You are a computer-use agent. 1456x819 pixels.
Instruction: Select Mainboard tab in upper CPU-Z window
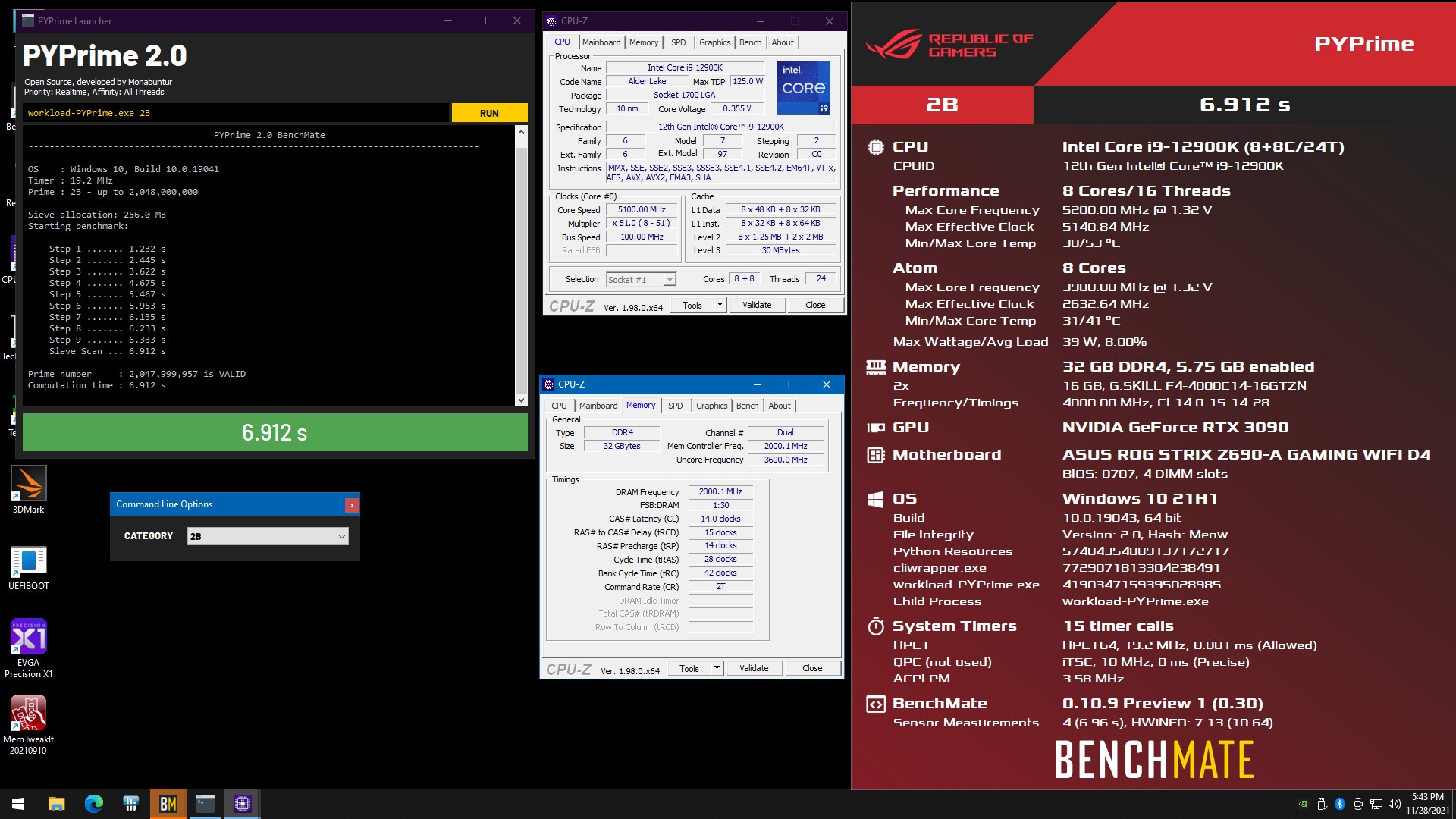coord(601,42)
